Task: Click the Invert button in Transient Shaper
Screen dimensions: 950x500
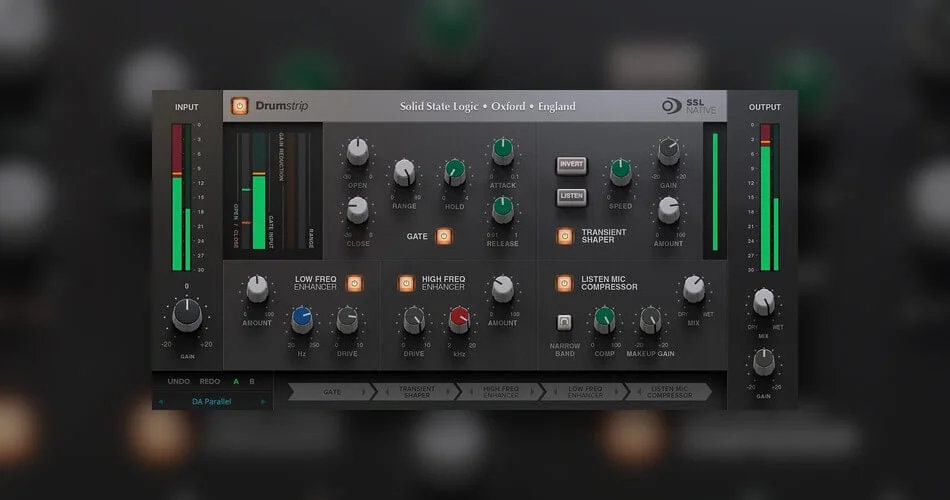Action: pos(571,165)
